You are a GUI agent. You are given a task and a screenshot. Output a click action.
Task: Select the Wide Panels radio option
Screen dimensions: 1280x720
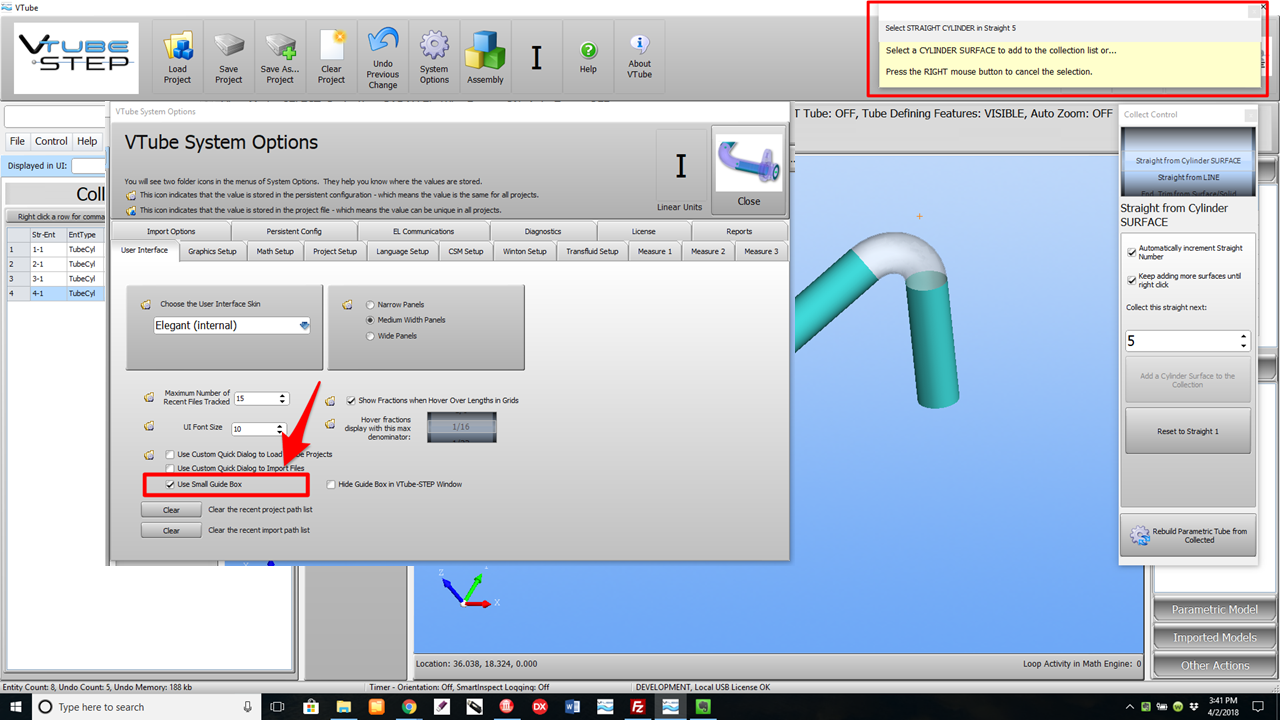click(372, 336)
